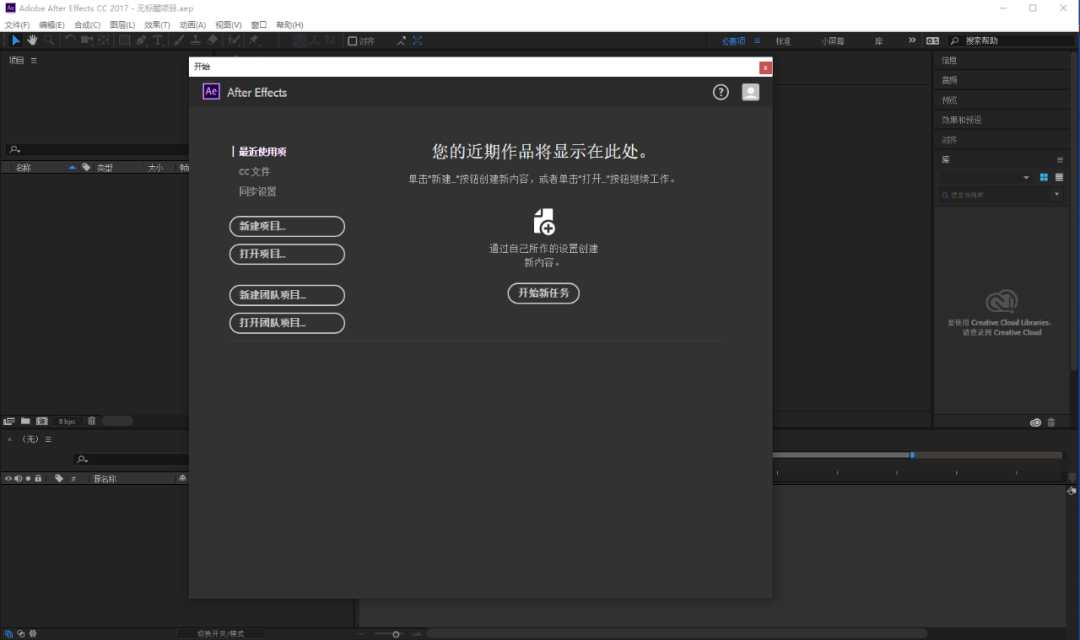Select the Puppet Pin tool

tap(253, 41)
